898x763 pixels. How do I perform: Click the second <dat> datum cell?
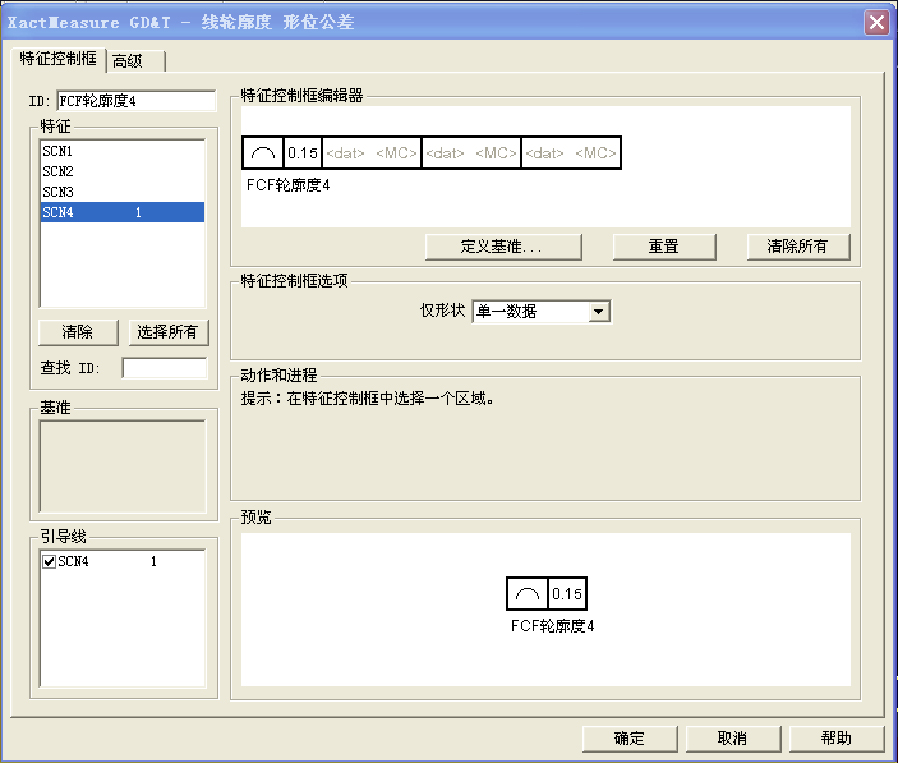click(x=444, y=152)
